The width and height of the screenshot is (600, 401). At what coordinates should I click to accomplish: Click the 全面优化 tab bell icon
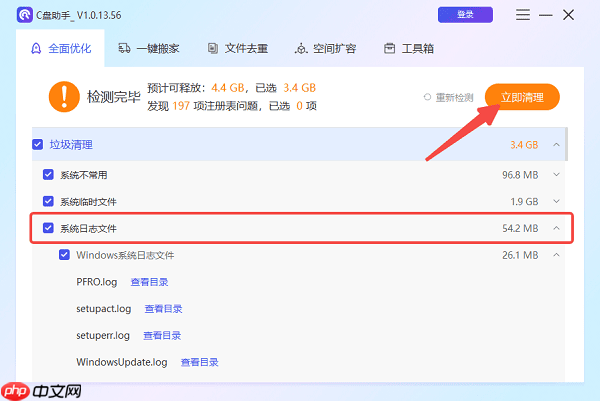(36, 49)
